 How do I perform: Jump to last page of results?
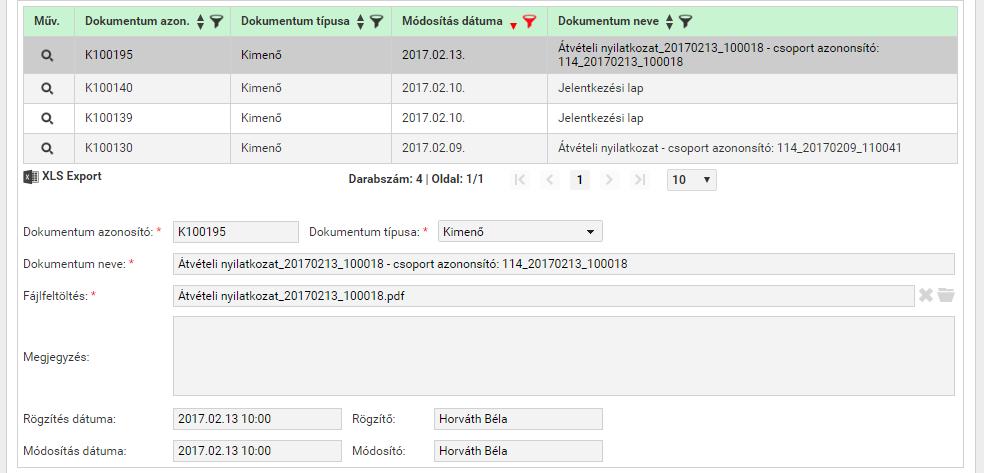coord(639,180)
